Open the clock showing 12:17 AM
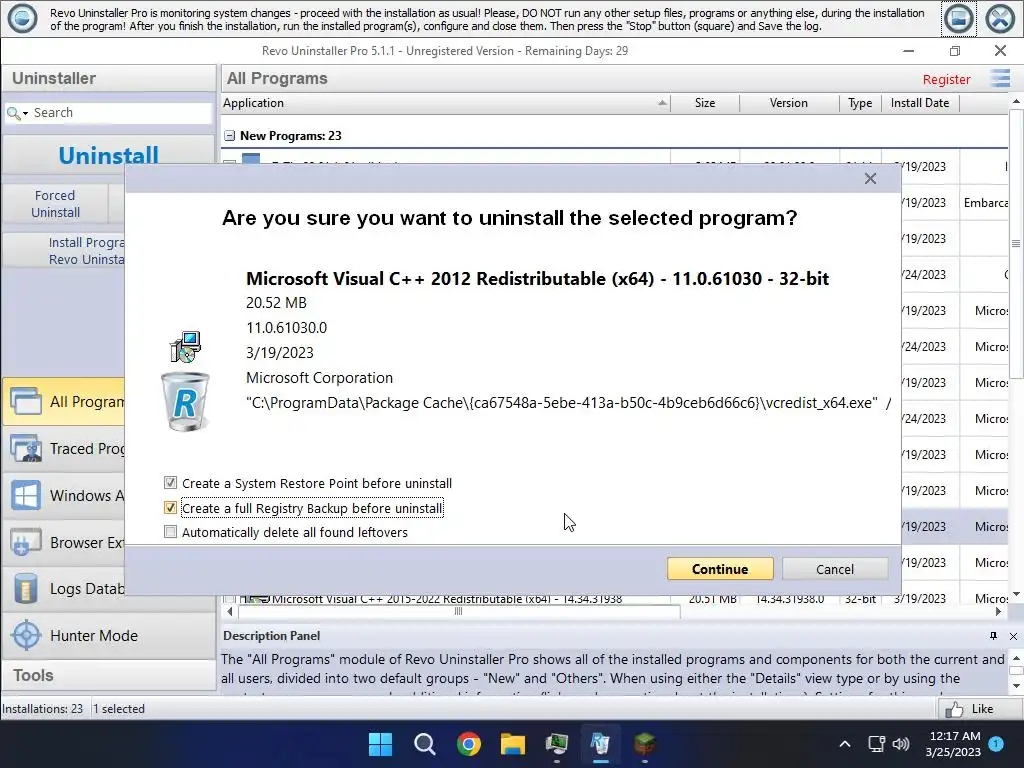1024x768 pixels. [953, 744]
